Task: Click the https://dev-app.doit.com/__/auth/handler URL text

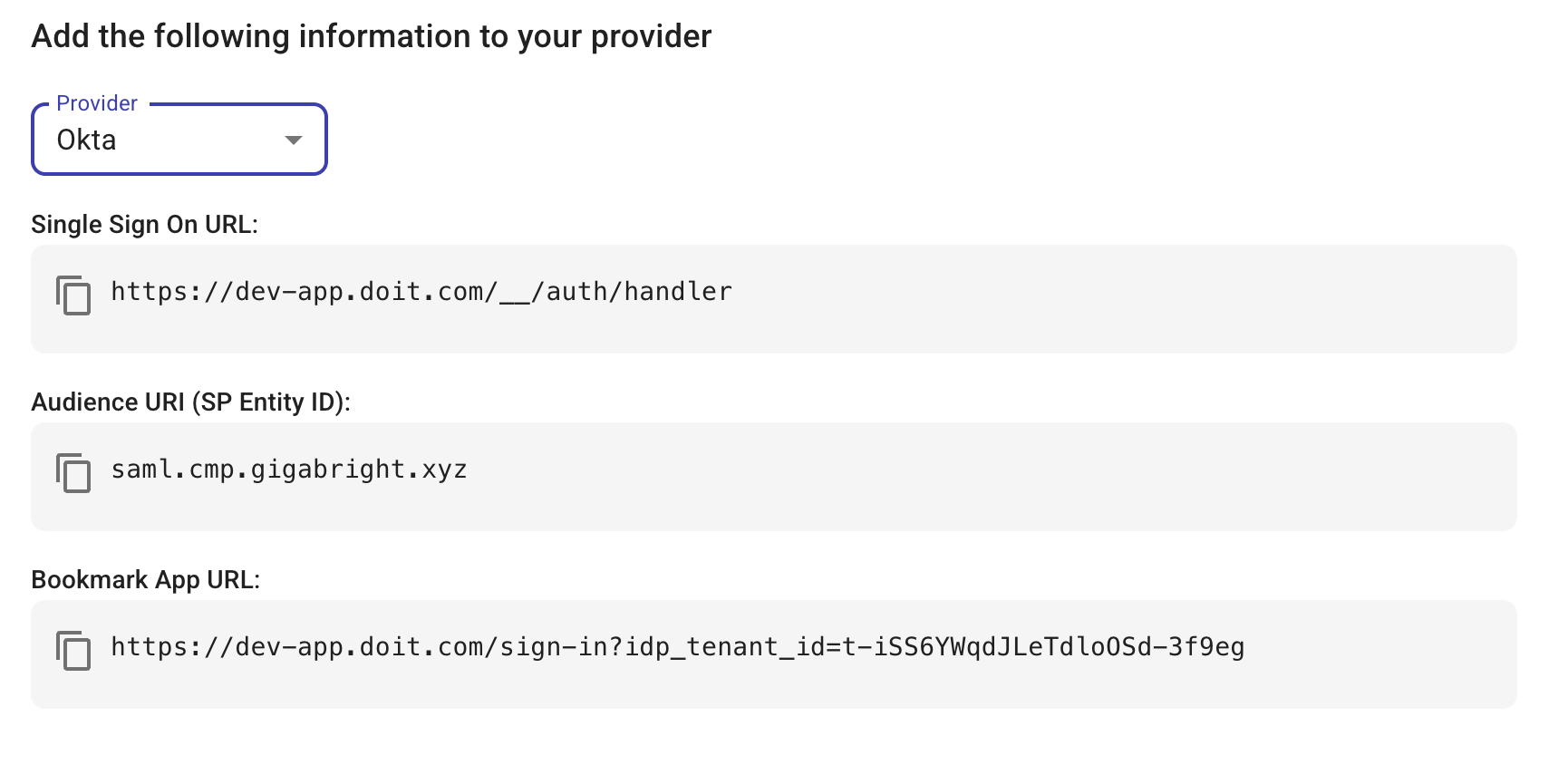Action: [x=421, y=292]
